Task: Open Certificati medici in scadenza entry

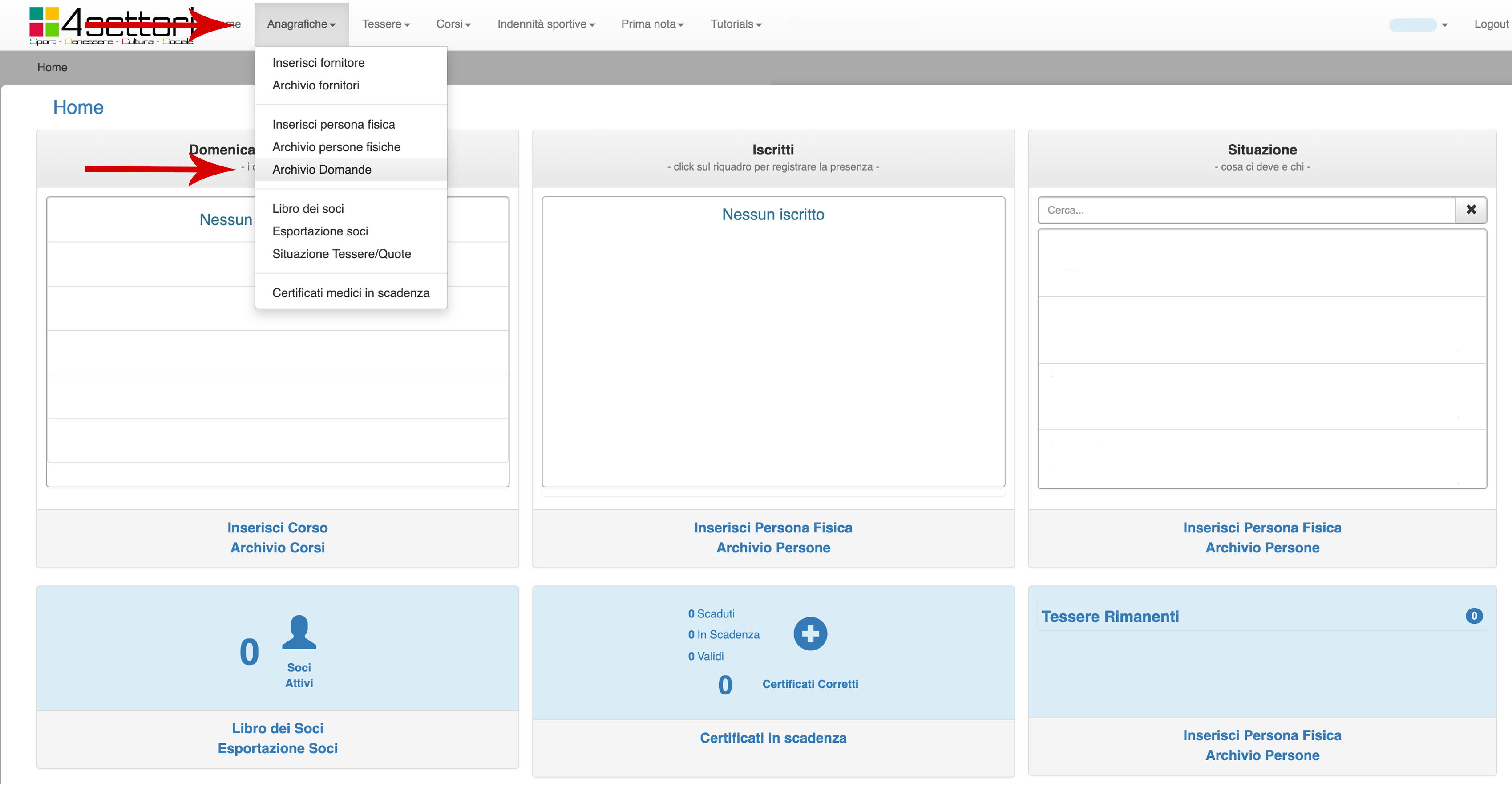Action: [x=351, y=293]
